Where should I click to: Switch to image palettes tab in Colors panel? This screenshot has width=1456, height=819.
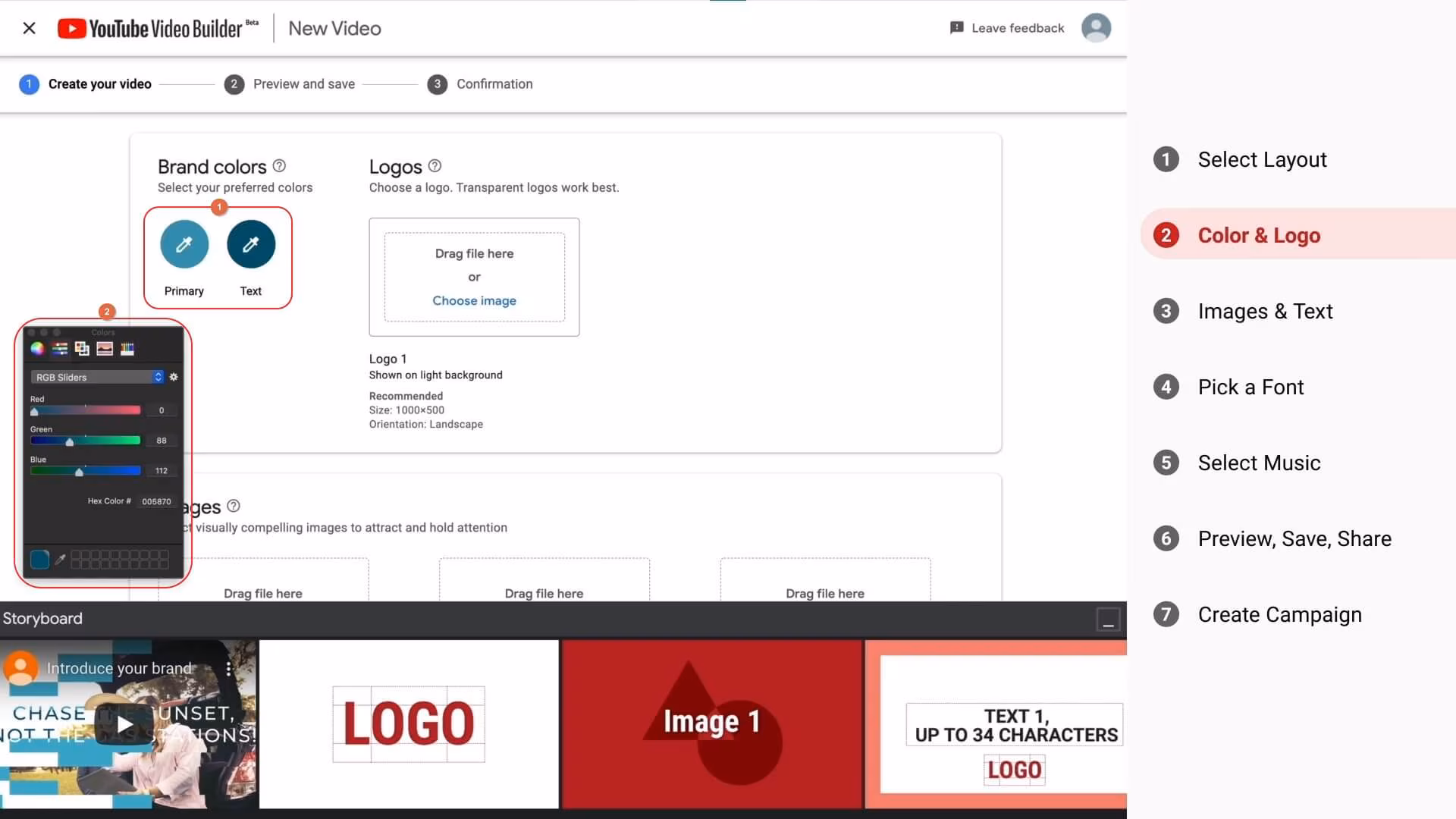[105, 349]
